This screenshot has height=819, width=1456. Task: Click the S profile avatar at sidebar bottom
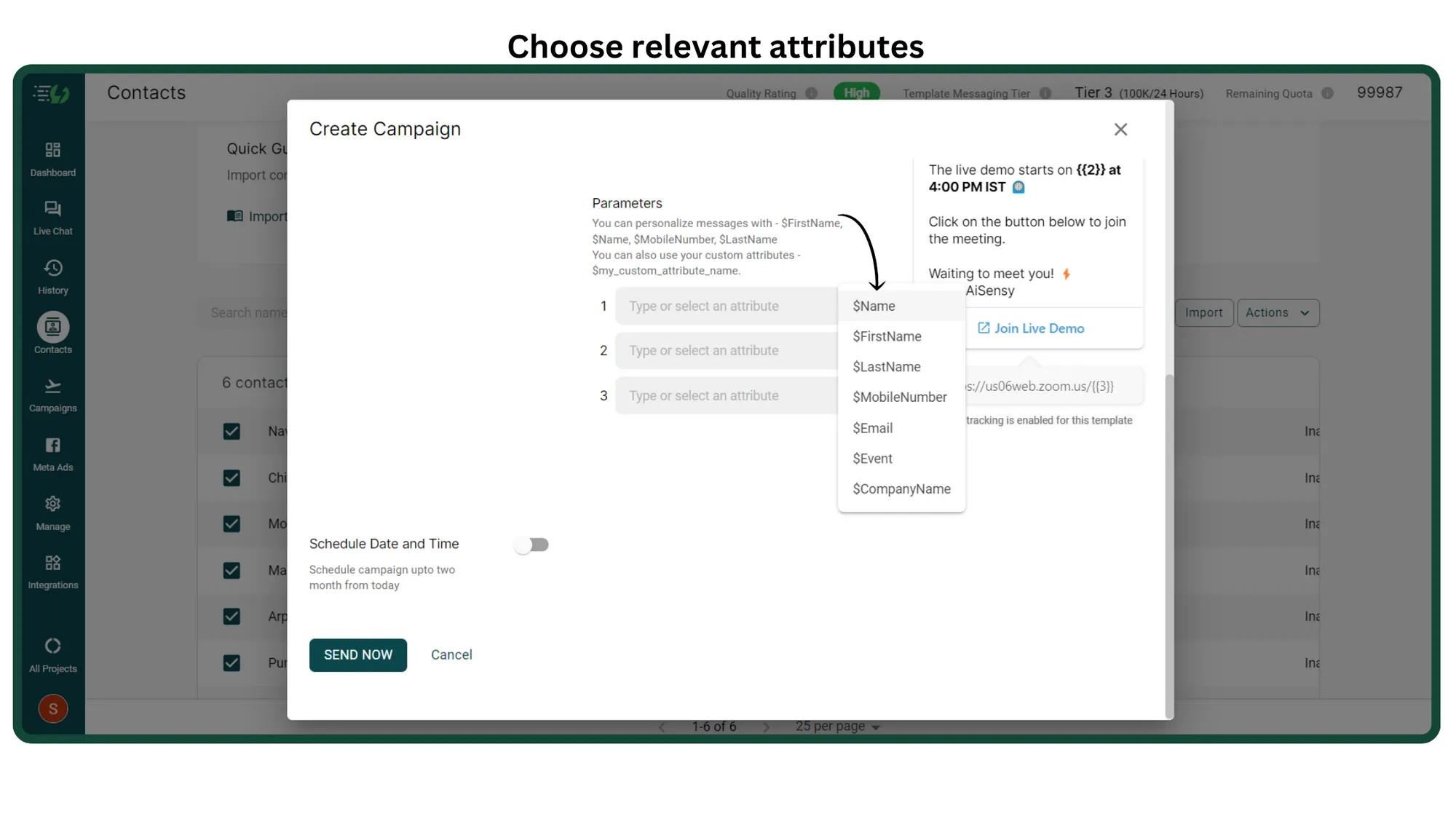coord(52,708)
